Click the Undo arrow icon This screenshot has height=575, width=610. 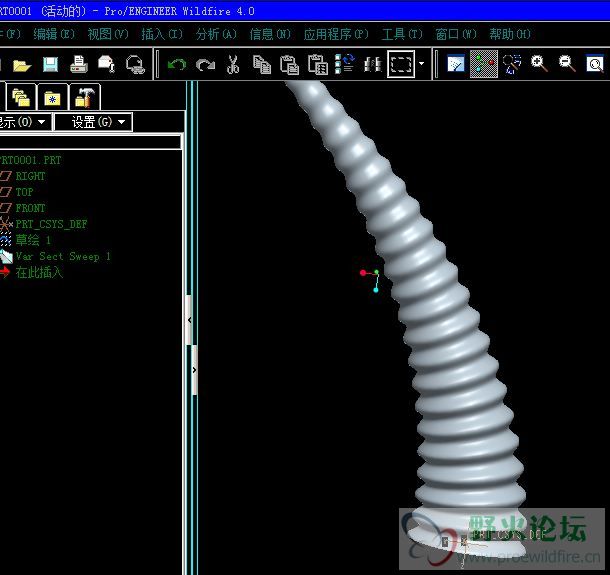(x=177, y=65)
